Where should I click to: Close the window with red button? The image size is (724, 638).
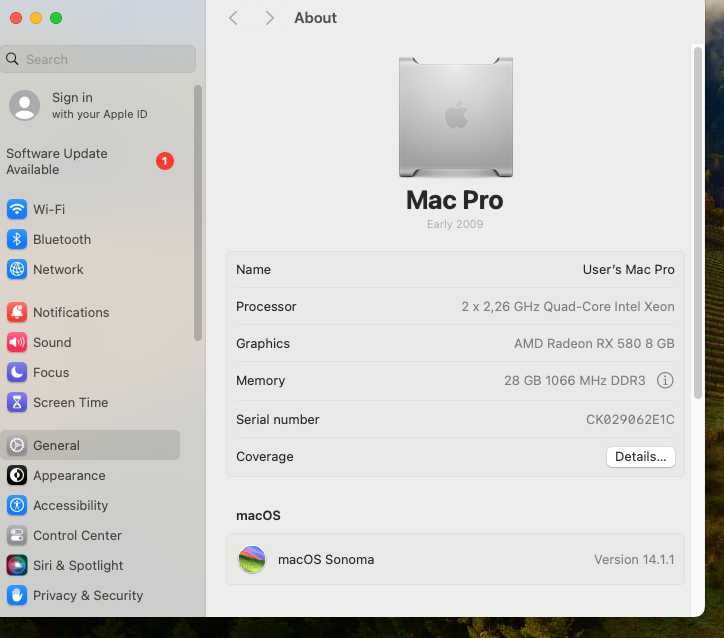coord(16,18)
